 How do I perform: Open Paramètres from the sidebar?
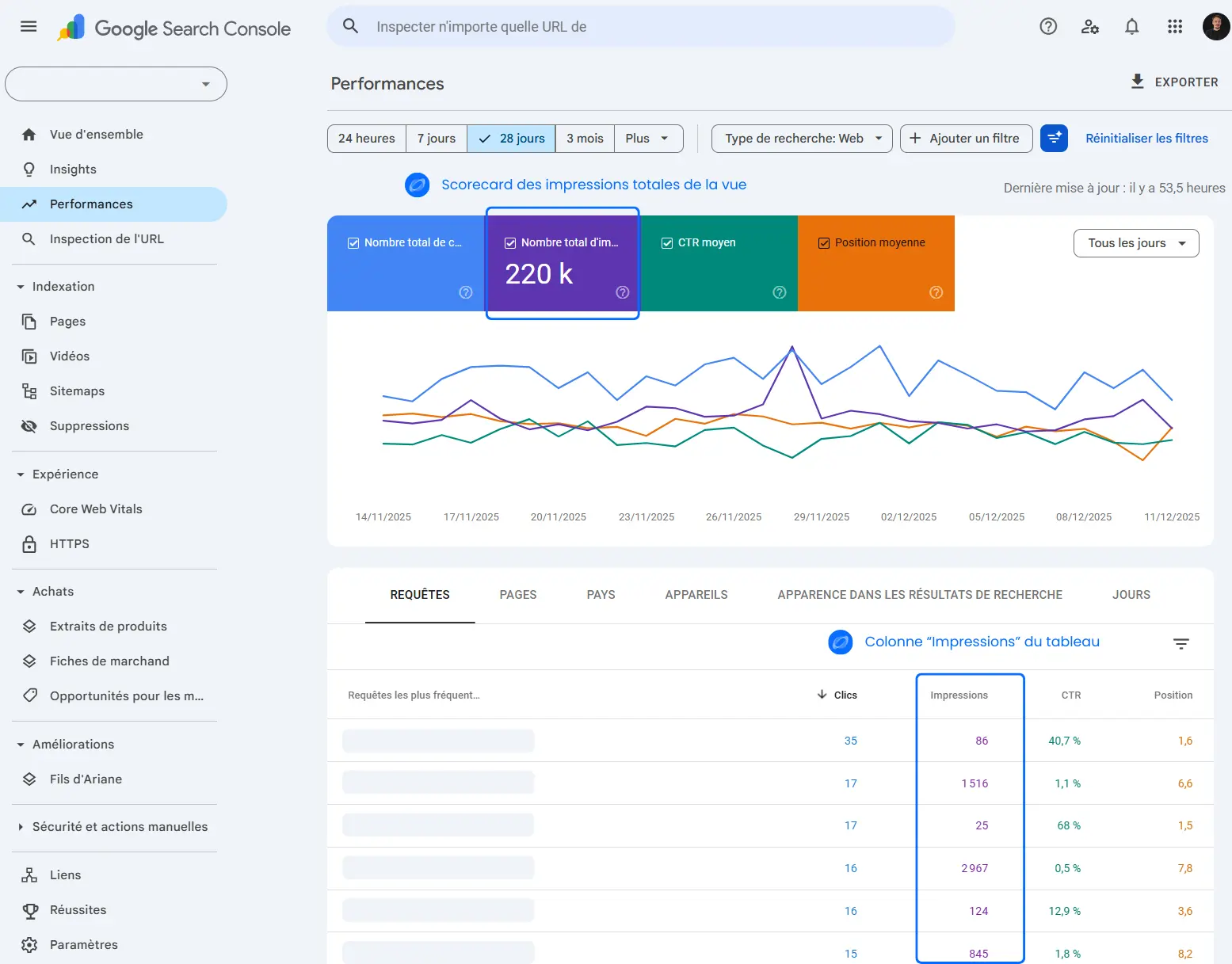coord(83,944)
